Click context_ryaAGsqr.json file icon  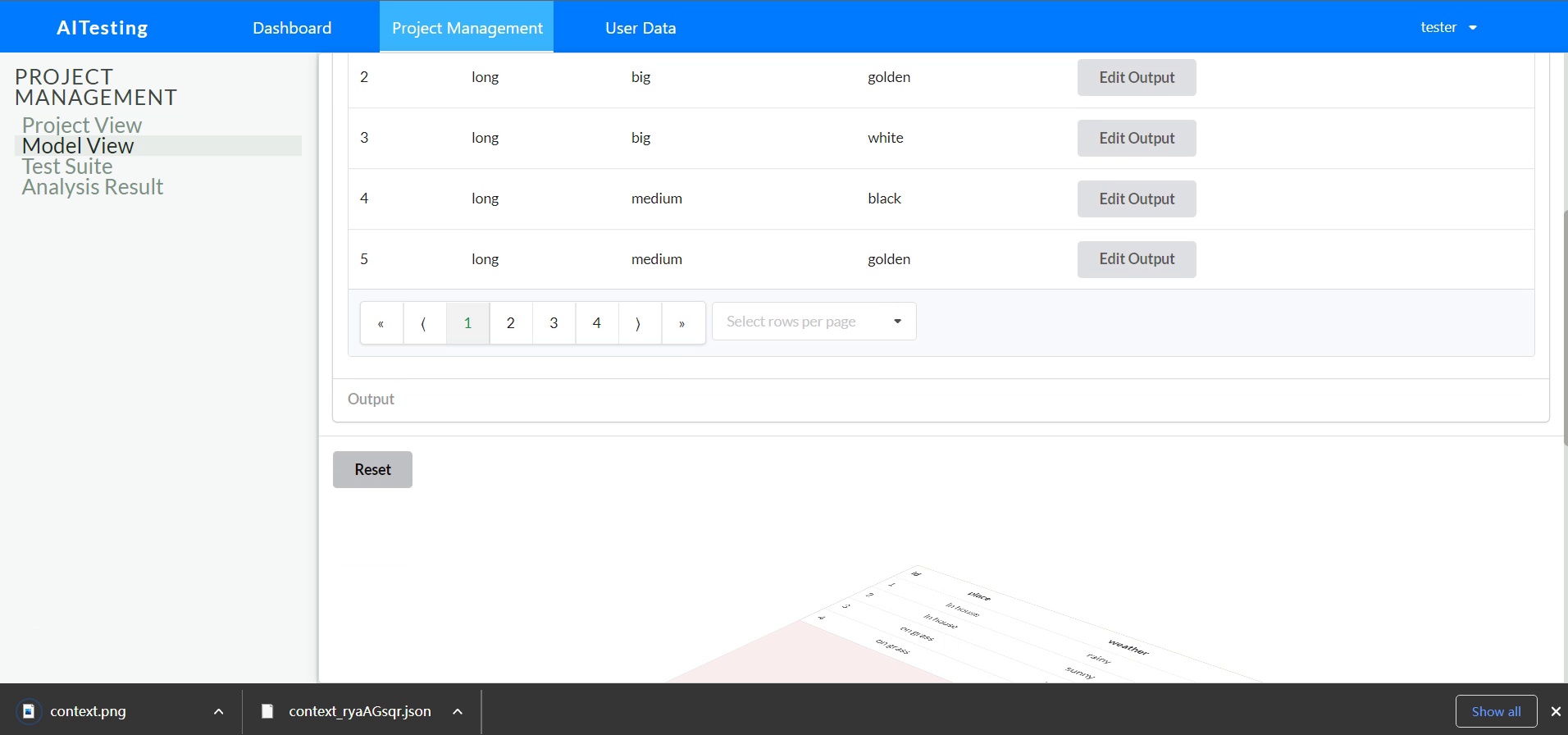tap(267, 711)
